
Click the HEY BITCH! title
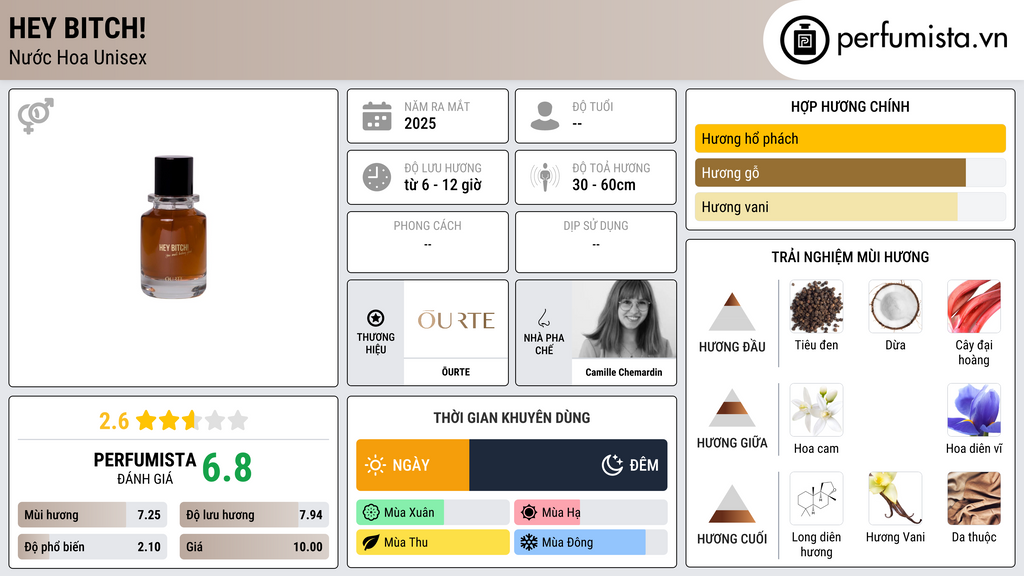pos(77,28)
